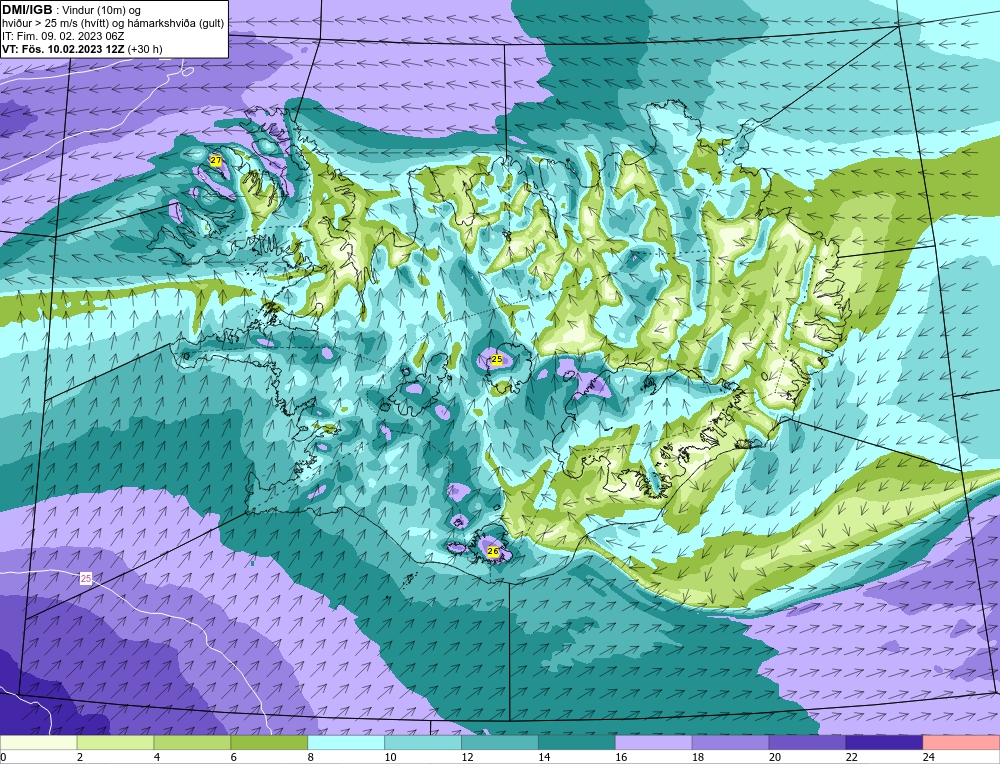Click the legend color between 8 and 10
The height and width of the screenshot is (764, 1000).
pos(346,743)
